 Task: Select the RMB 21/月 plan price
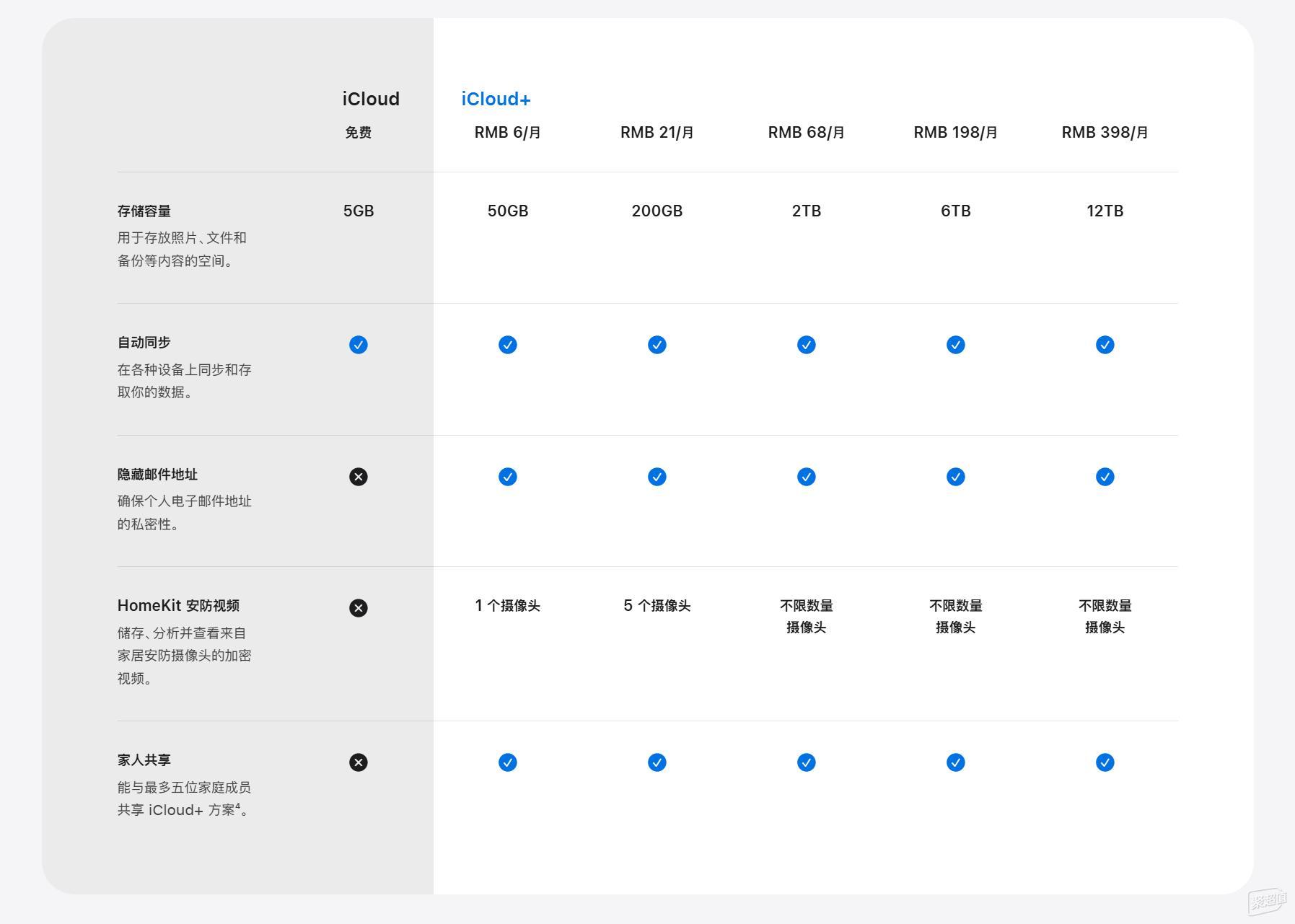[x=657, y=132]
